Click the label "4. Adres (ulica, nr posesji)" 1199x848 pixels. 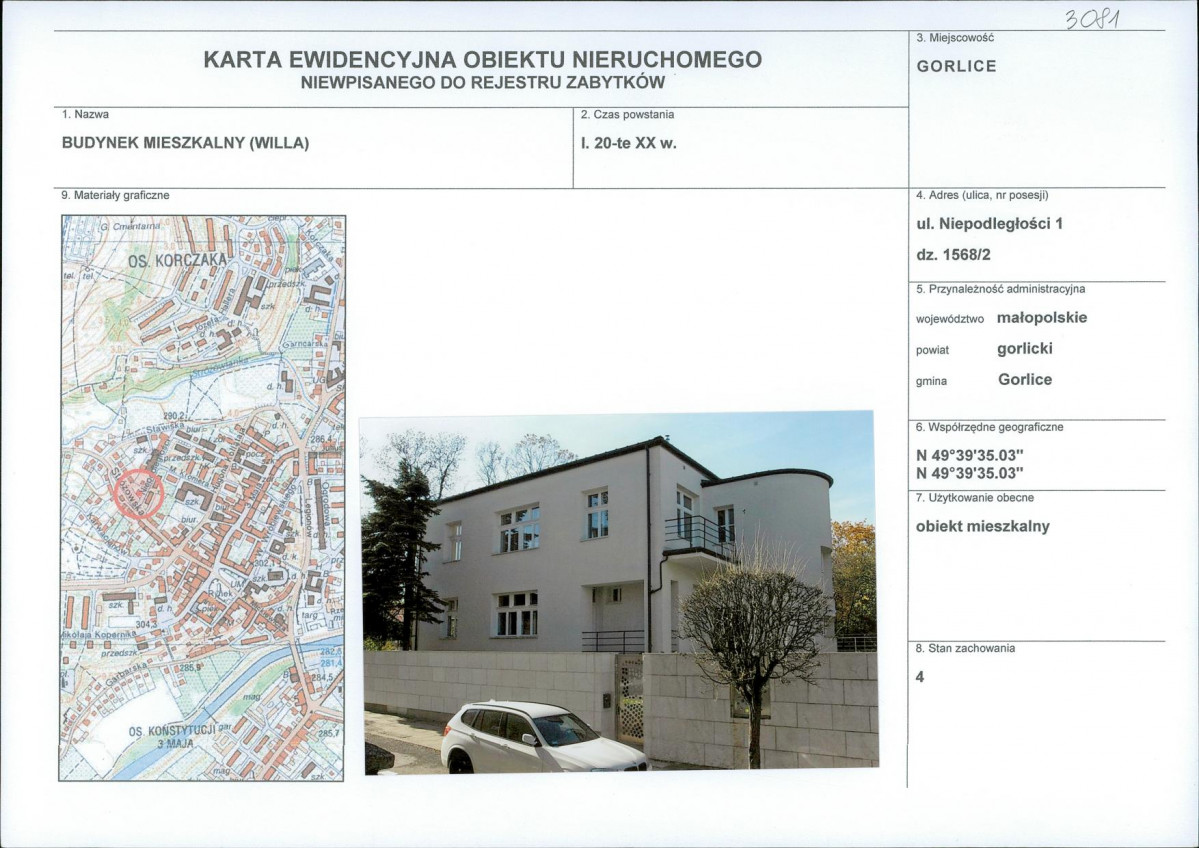pyautogui.click(x=982, y=195)
